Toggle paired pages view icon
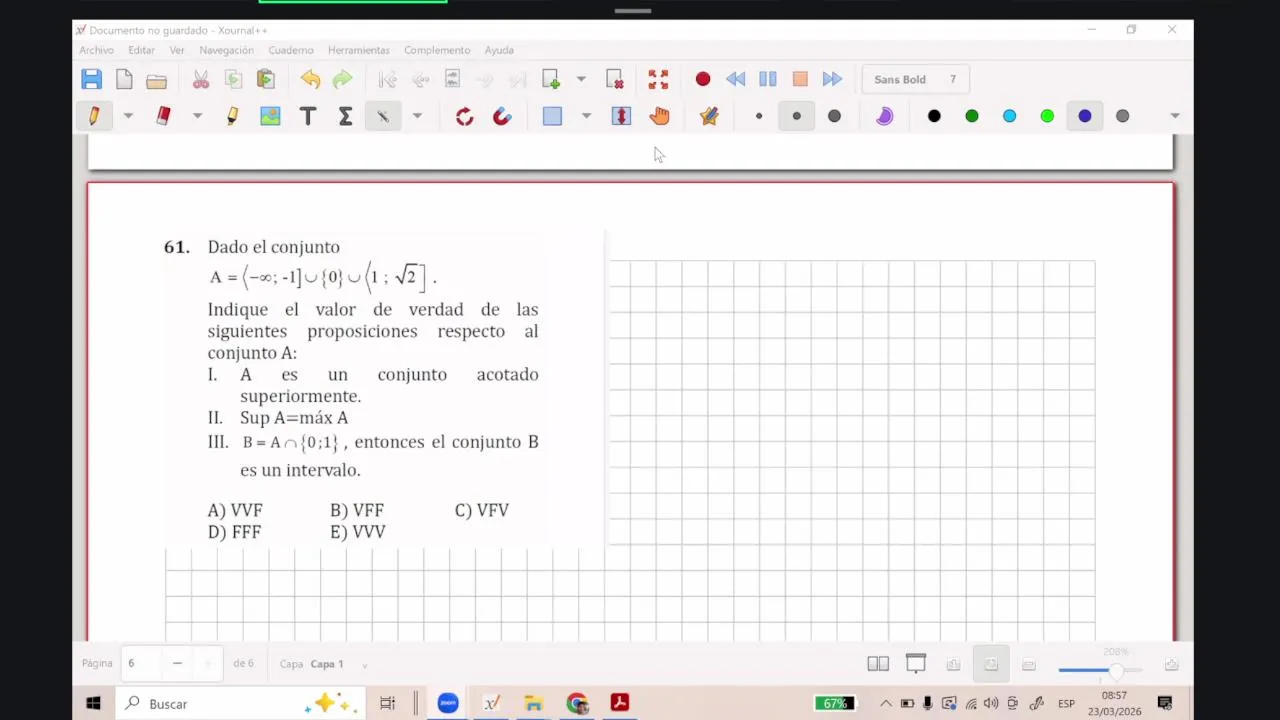Image resolution: width=1280 pixels, height=720 pixels. pyautogui.click(x=878, y=663)
